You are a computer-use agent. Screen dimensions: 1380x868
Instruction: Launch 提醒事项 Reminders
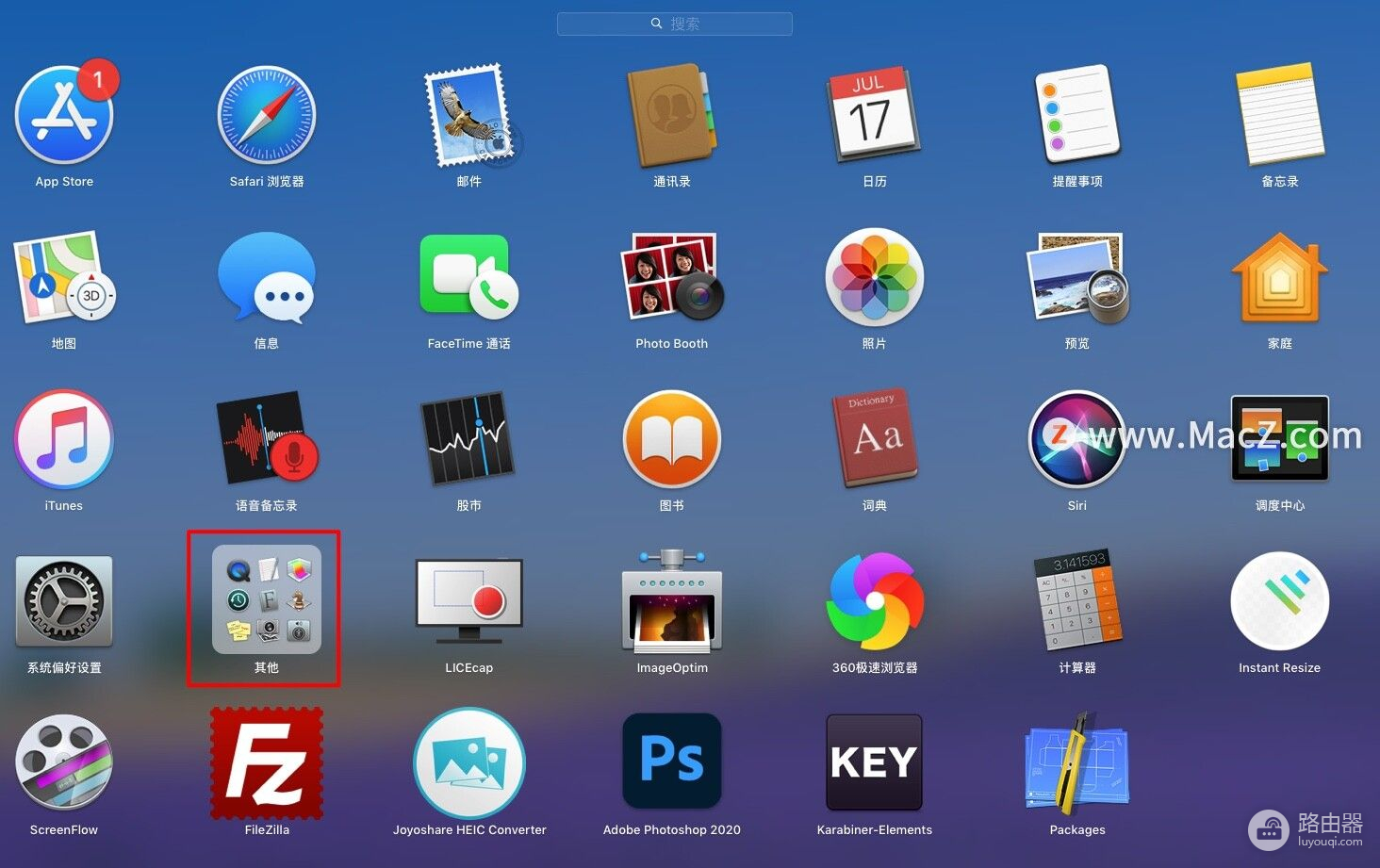coord(1077,115)
